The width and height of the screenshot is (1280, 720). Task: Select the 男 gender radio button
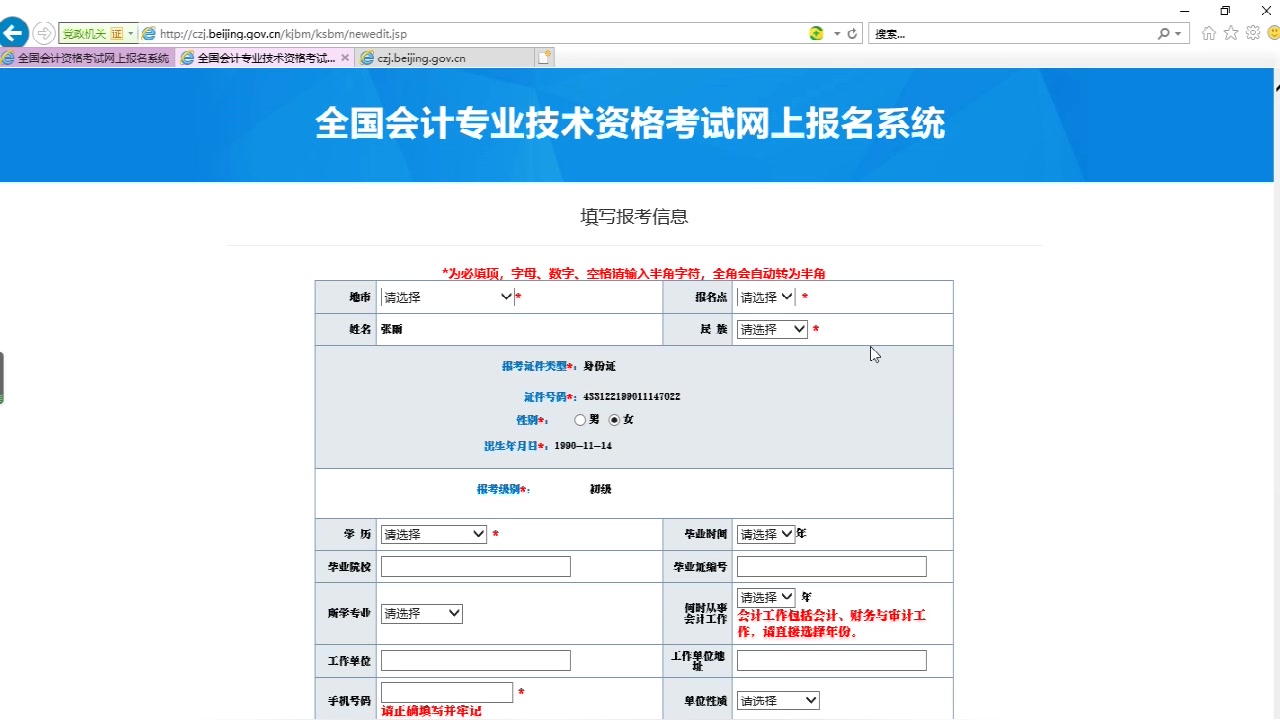[x=580, y=420]
